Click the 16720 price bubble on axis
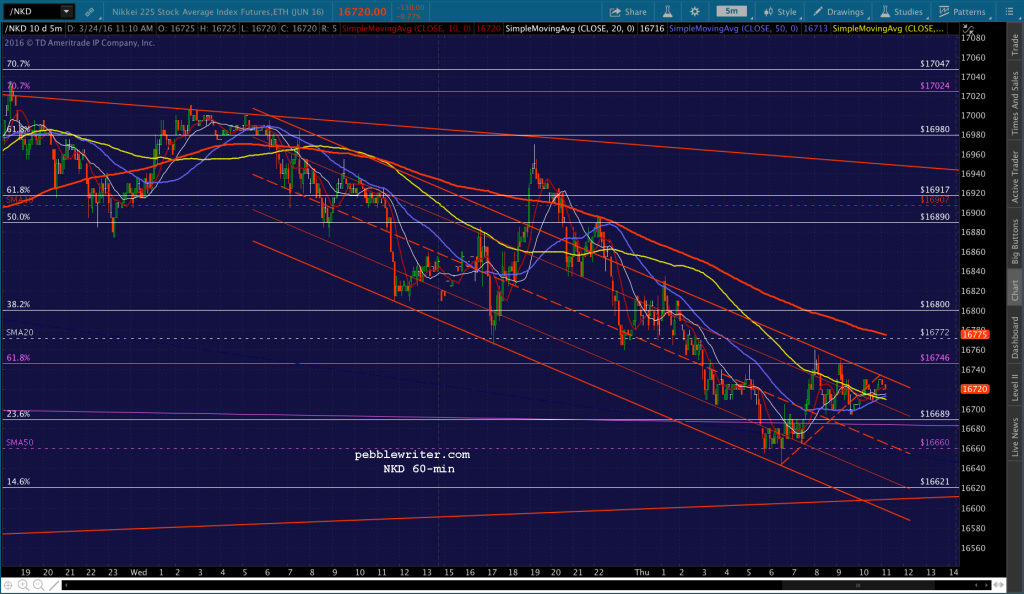Screen dimensions: 1024x594 click(974, 389)
